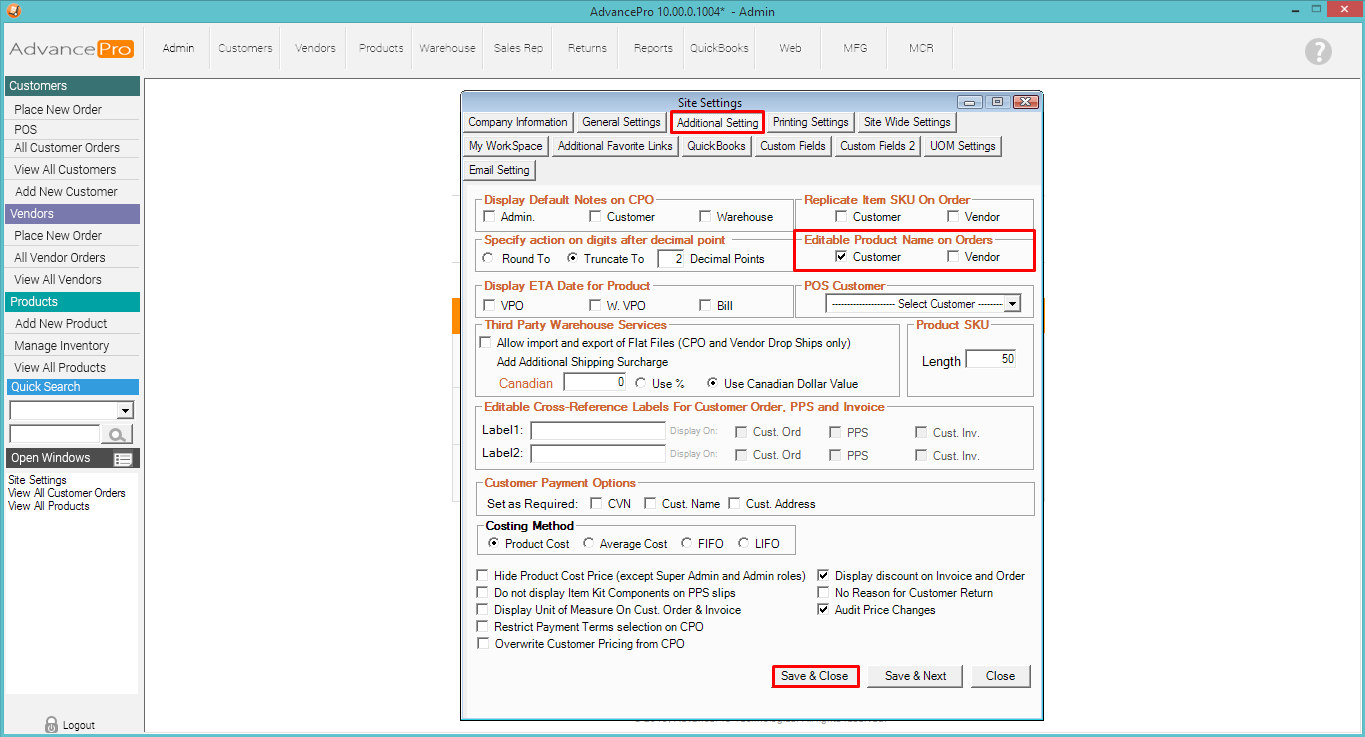Image resolution: width=1365 pixels, height=737 pixels.
Task: Click the app icon in title bar
Action: coord(12,11)
